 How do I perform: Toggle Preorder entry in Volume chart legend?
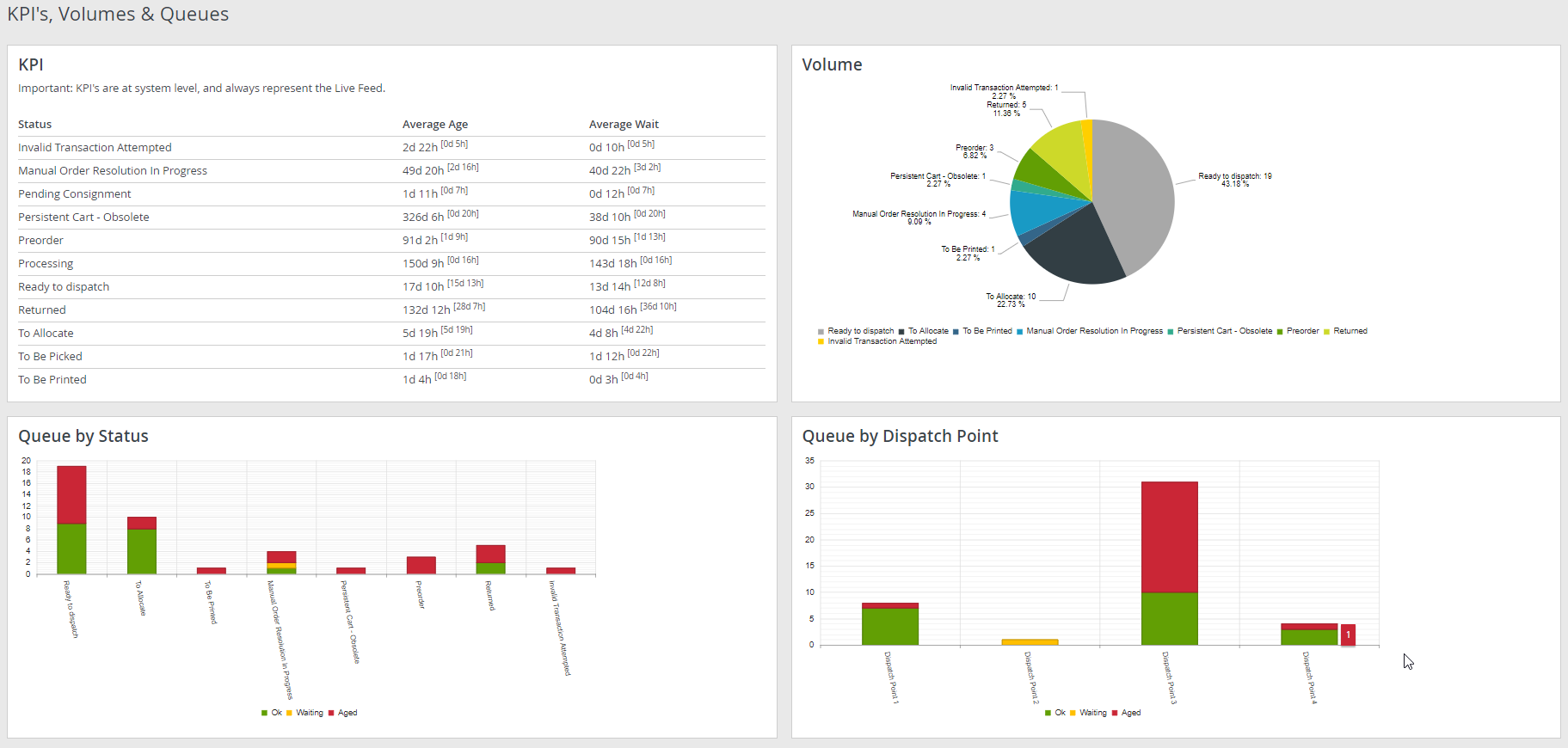pyautogui.click(x=1302, y=331)
